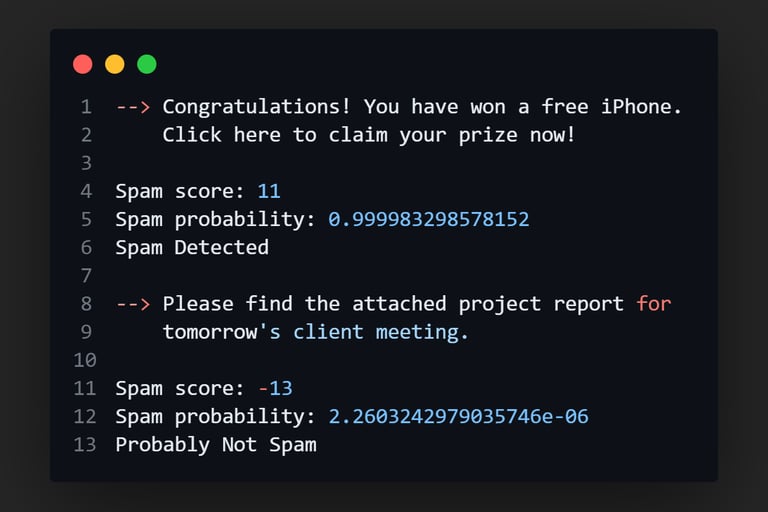Click the 'Probably Not Spam' output line
The image size is (768, 512).
[x=216, y=444]
